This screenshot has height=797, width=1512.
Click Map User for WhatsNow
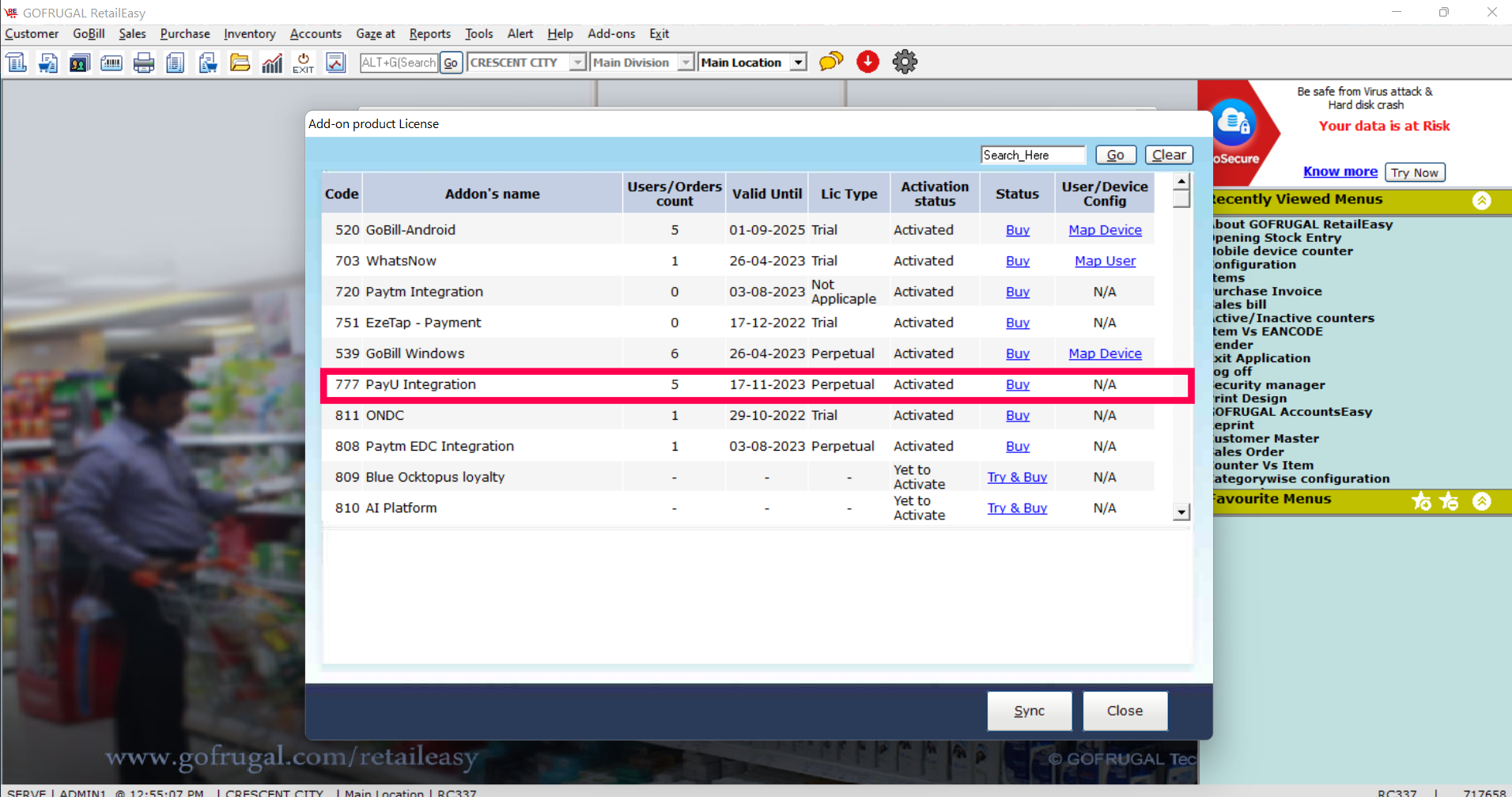tap(1105, 261)
